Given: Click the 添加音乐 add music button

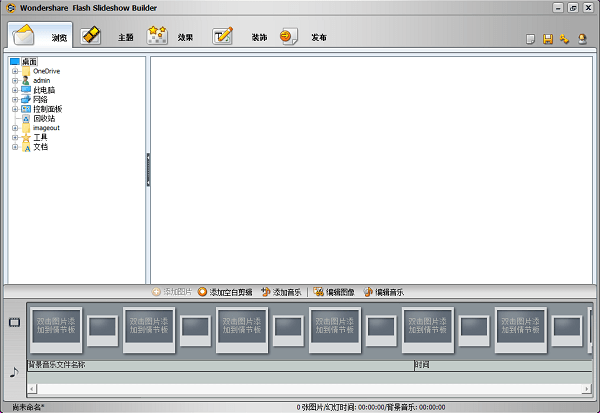Looking at the screenshot, I should tap(285, 292).
